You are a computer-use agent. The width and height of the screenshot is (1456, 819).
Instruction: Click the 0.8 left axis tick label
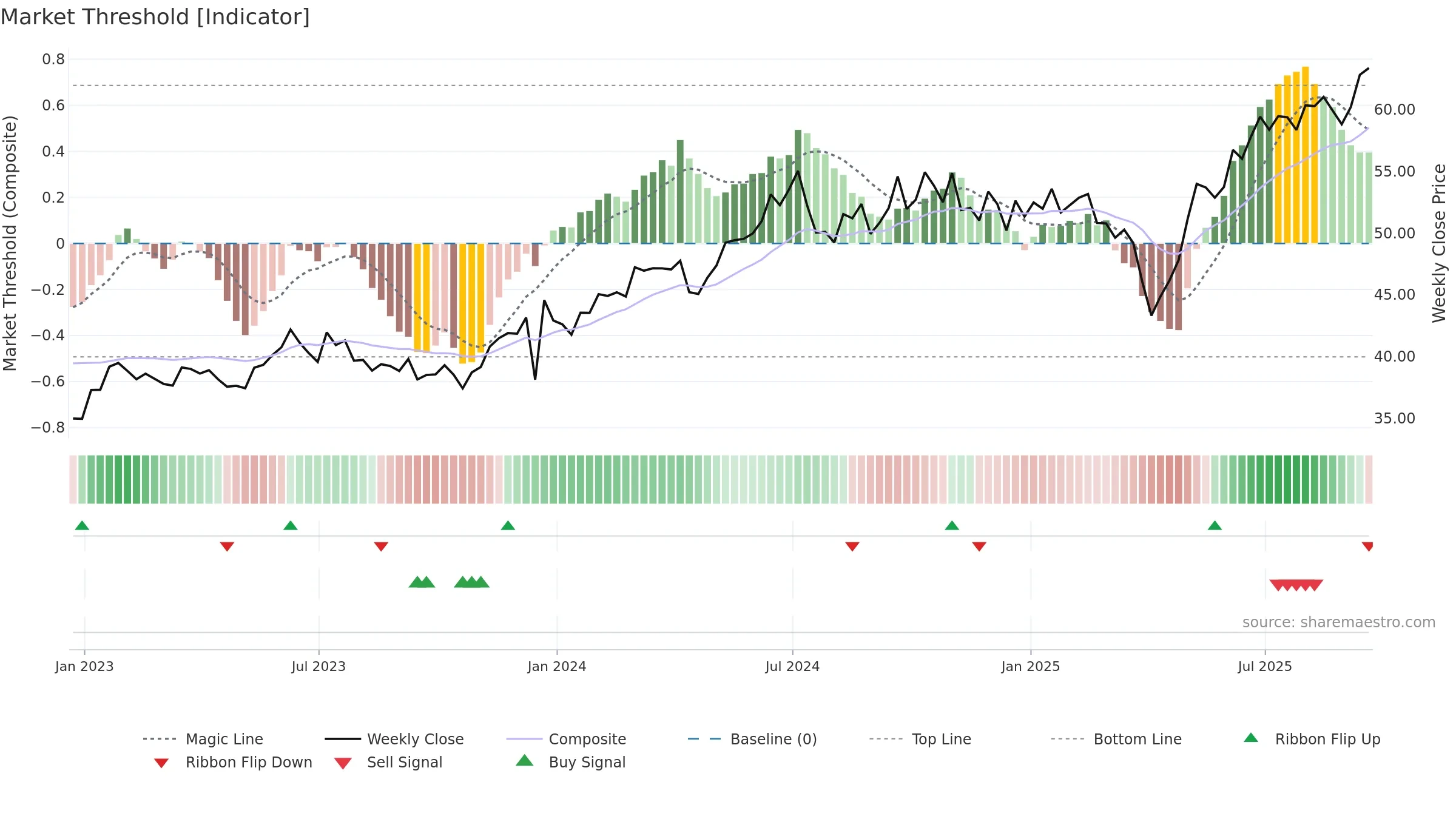point(53,59)
